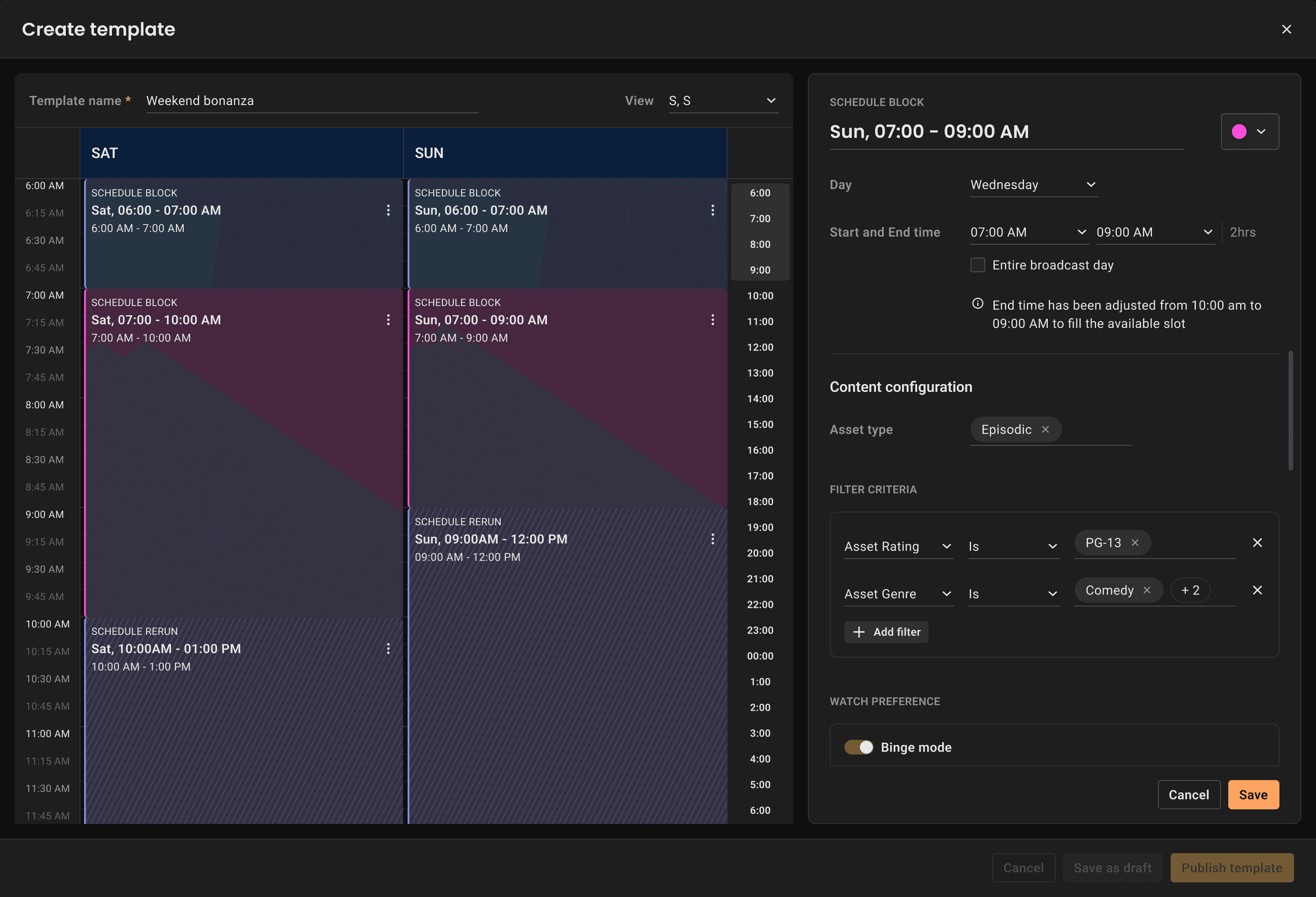Open options menu for Sun 07:00-09:00 block
Screen dimensions: 1316x897
coord(712,320)
